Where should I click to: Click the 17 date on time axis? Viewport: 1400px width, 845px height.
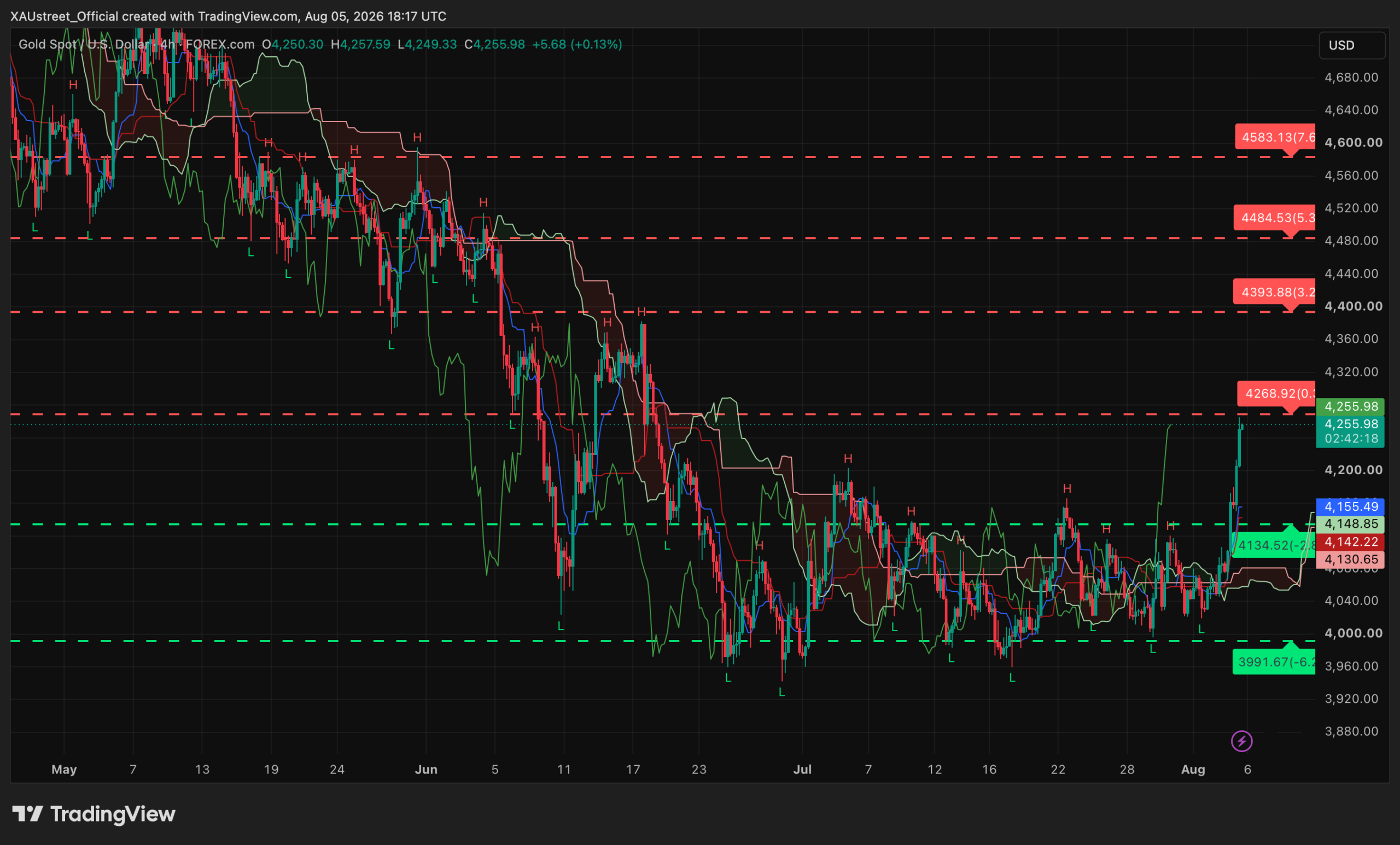tap(633, 770)
